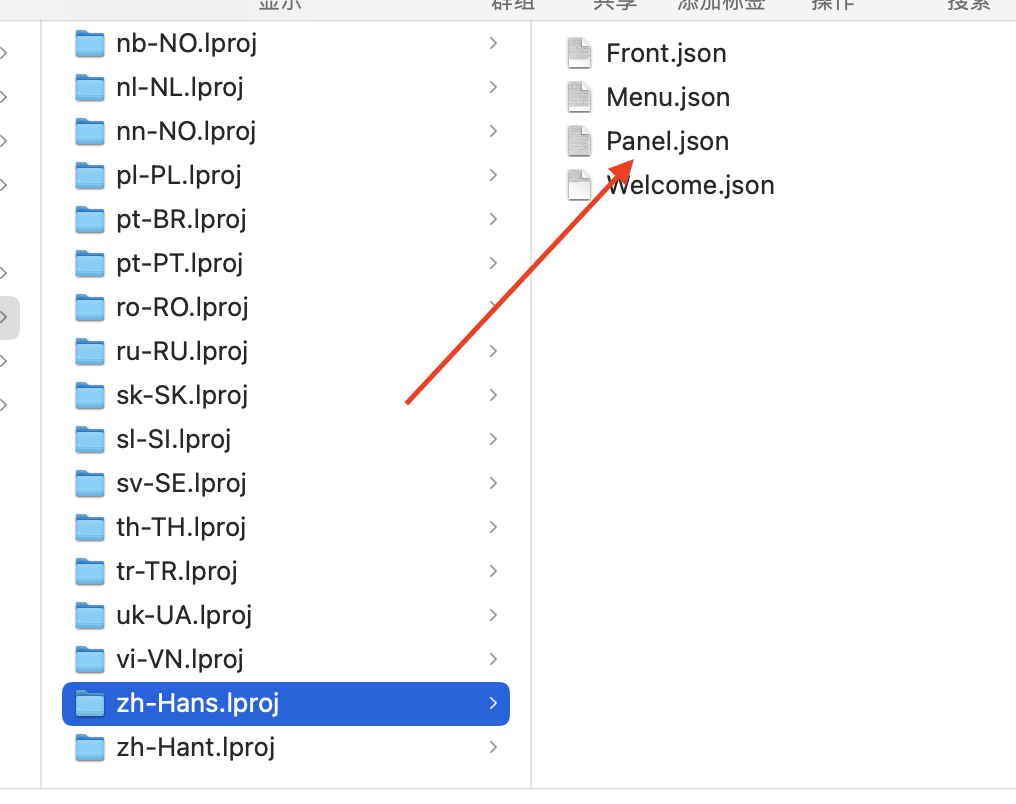Select the Welcome.json file icon
The height and width of the screenshot is (804, 1016).
579,185
